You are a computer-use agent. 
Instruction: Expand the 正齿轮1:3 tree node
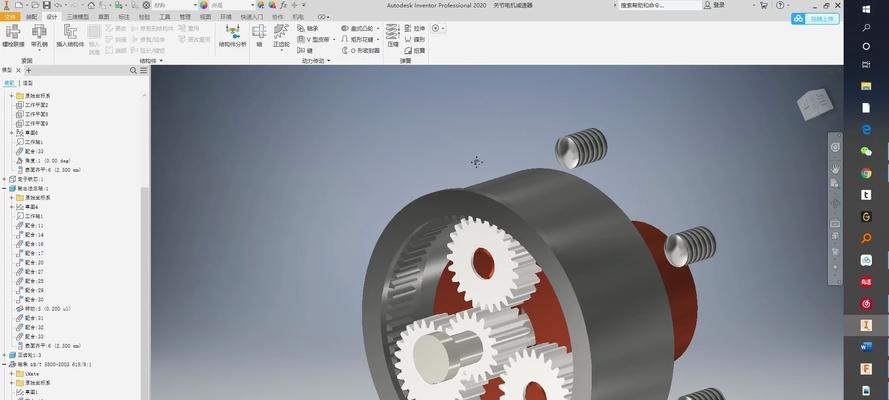5,355
